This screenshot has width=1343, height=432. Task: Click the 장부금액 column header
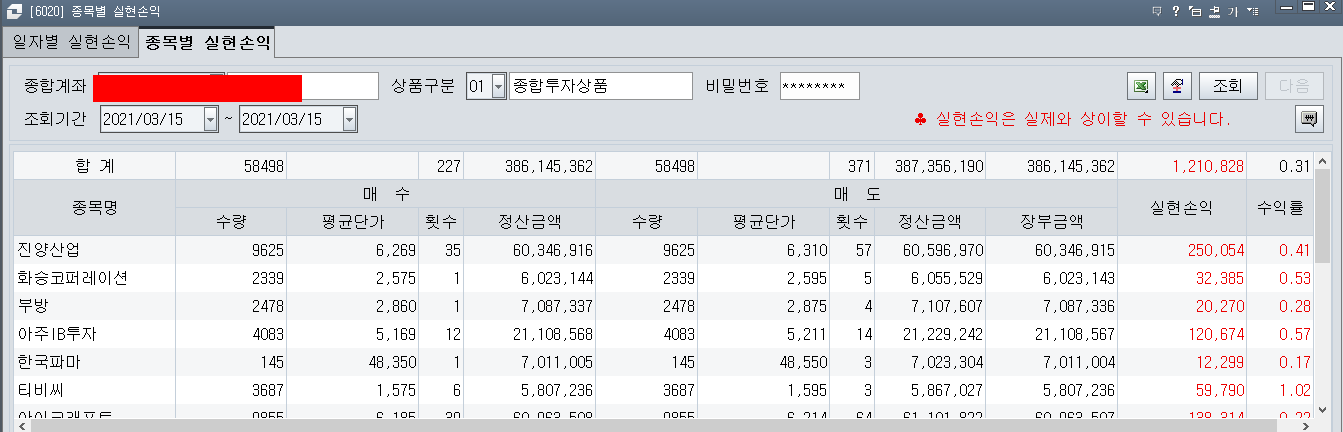pos(1051,221)
